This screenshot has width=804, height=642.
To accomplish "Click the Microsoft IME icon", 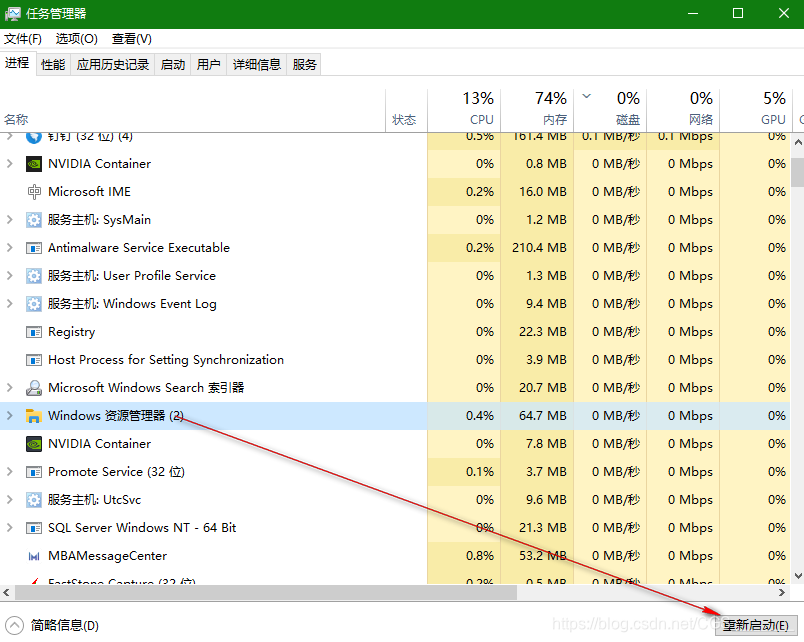I will point(34,192).
